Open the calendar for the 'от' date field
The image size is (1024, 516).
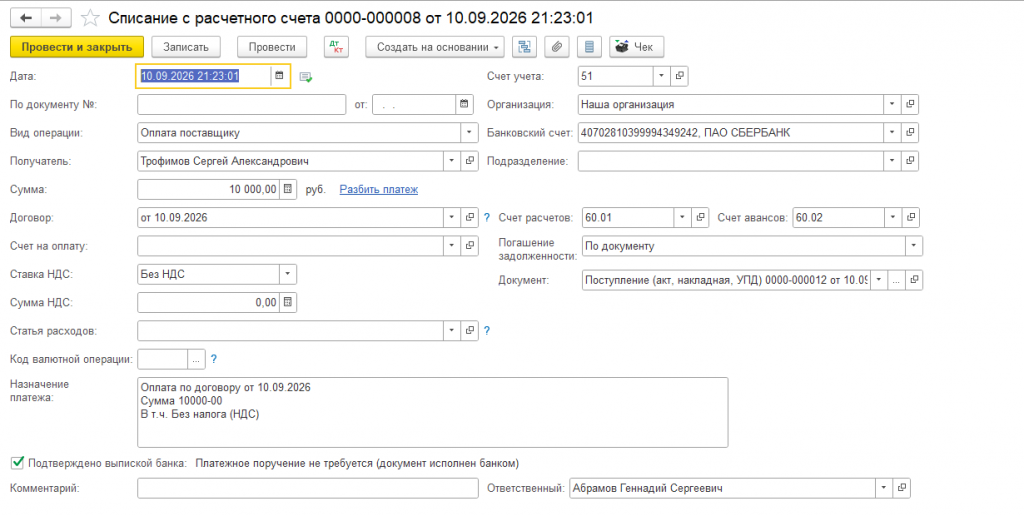464,105
